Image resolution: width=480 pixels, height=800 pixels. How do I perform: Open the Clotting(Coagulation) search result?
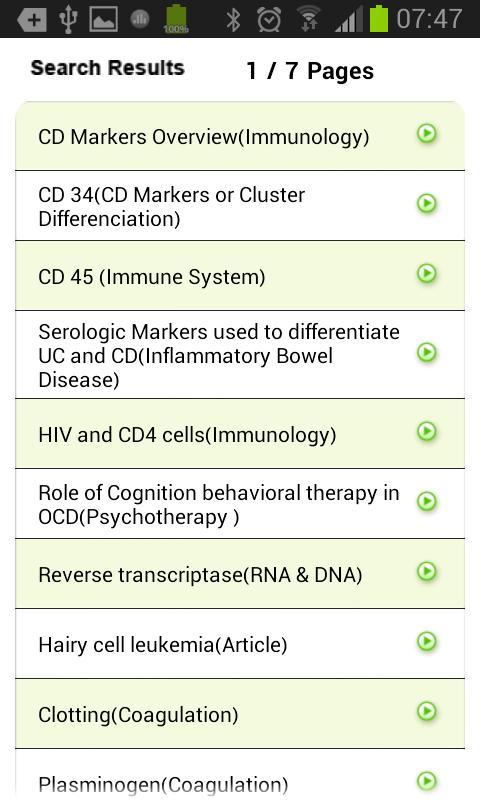coord(240,714)
